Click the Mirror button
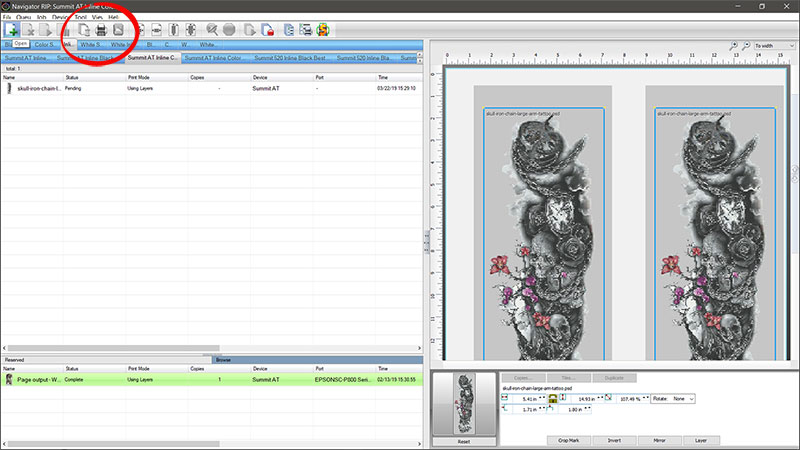Screen dimensions: 800x450 [x=659, y=440]
